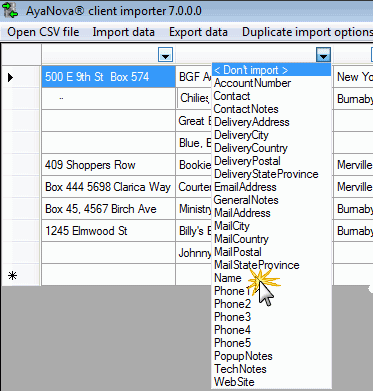Choose '< Don't import >' in dropdown list
The image size is (373, 391).
271,70
